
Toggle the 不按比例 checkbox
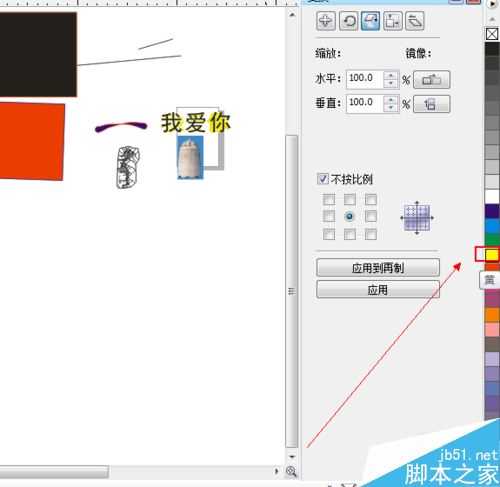pos(322,179)
